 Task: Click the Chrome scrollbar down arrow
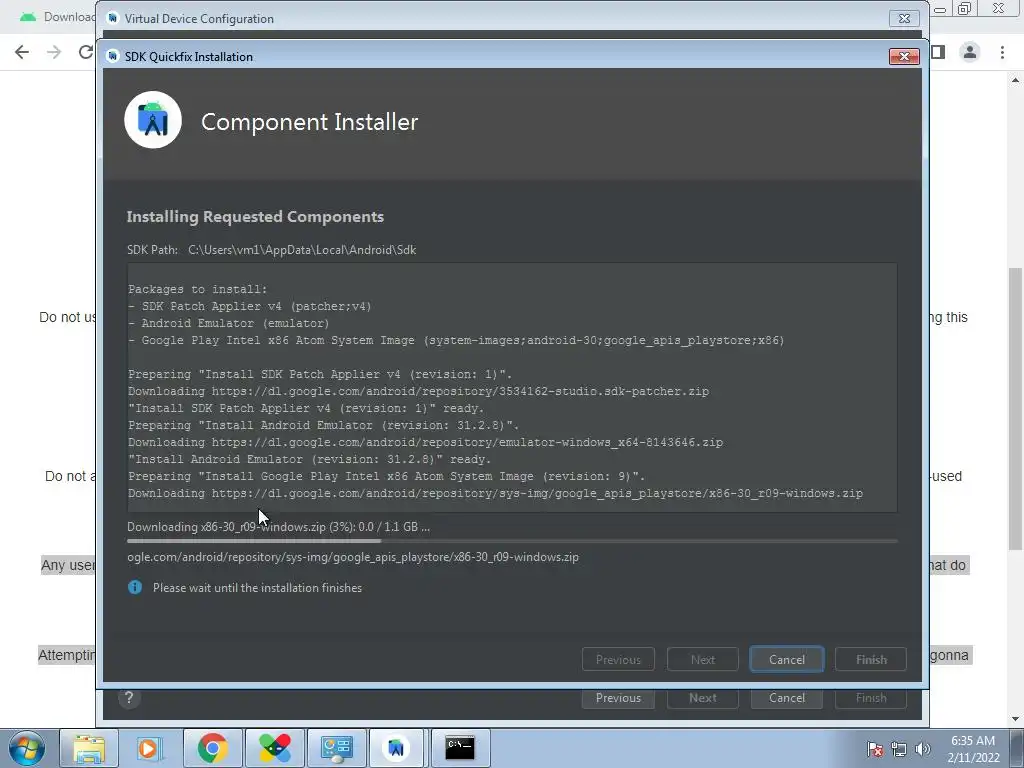click(x=1015, y=719)
